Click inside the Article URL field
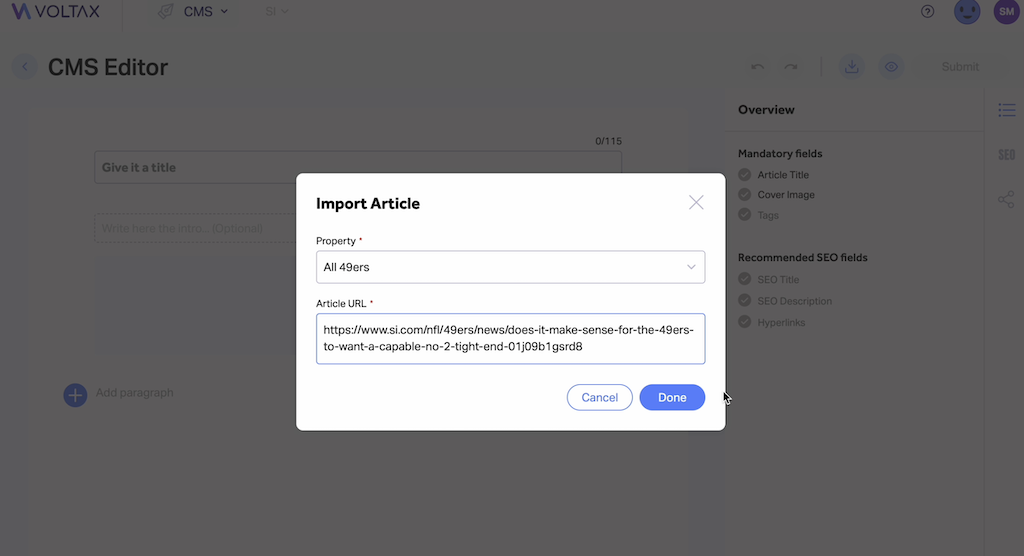Viewport: 1024px width, 556px height. 510,338
